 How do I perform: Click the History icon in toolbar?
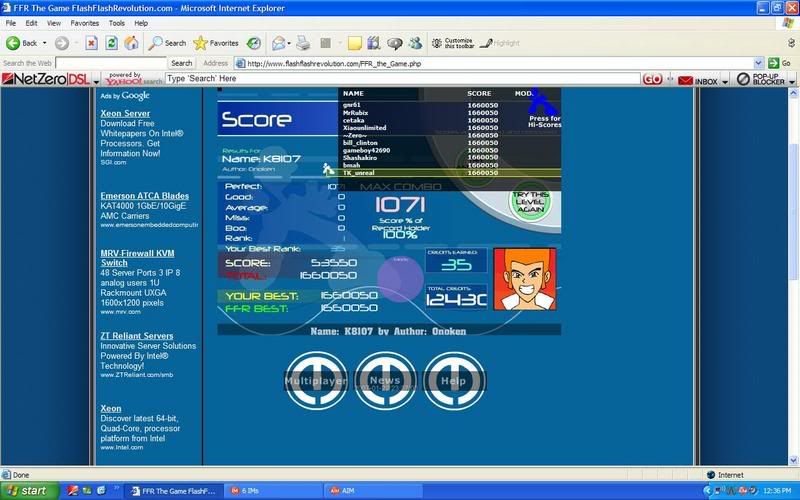(254, 43)
